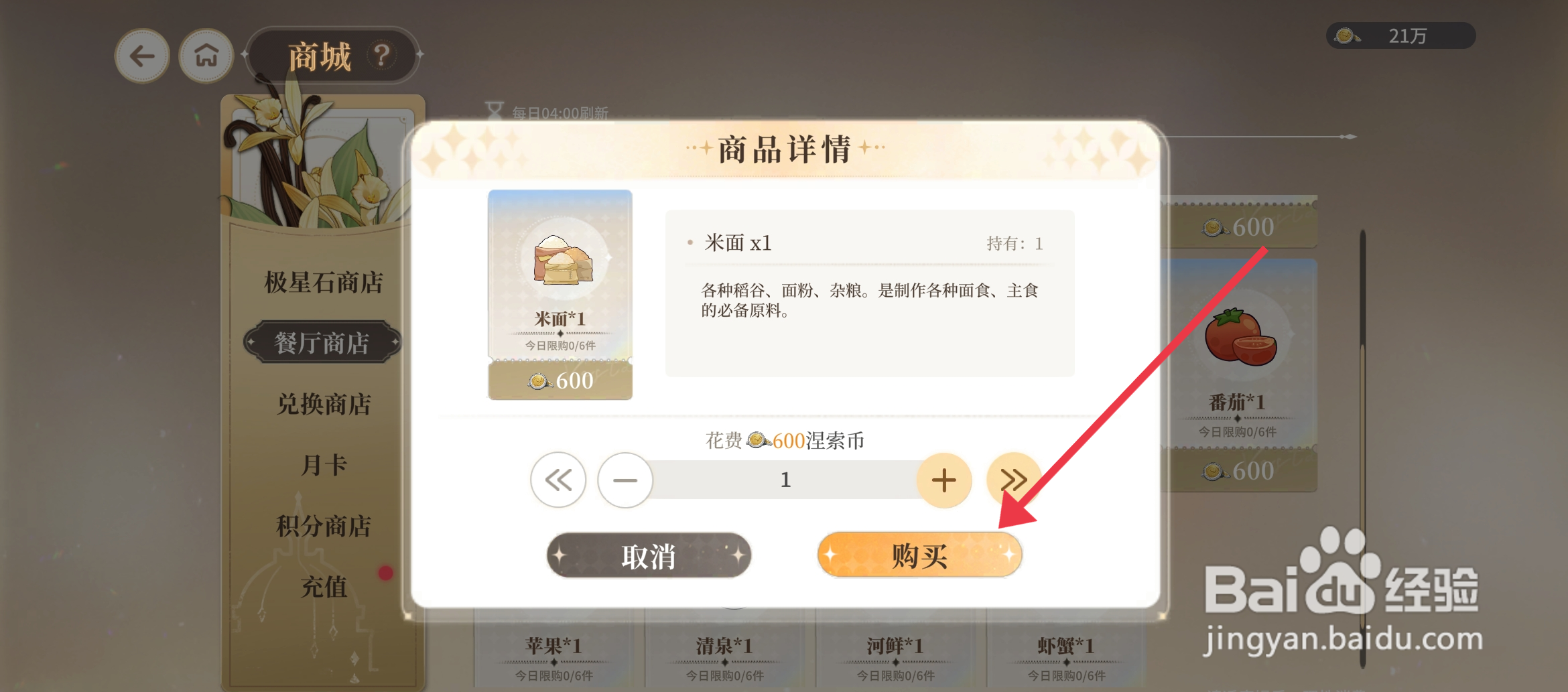Reset quantity to minimum with double-left arrows

[x=558, y=480]
